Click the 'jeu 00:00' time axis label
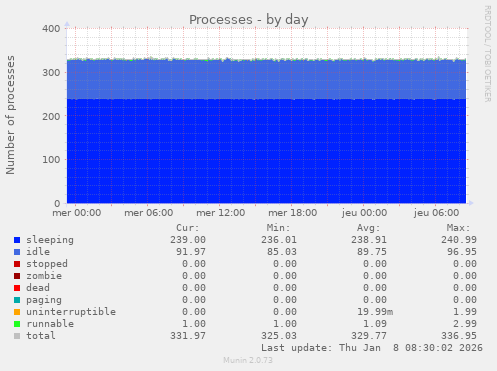This screenshot has width=497, height=371. 365,213
